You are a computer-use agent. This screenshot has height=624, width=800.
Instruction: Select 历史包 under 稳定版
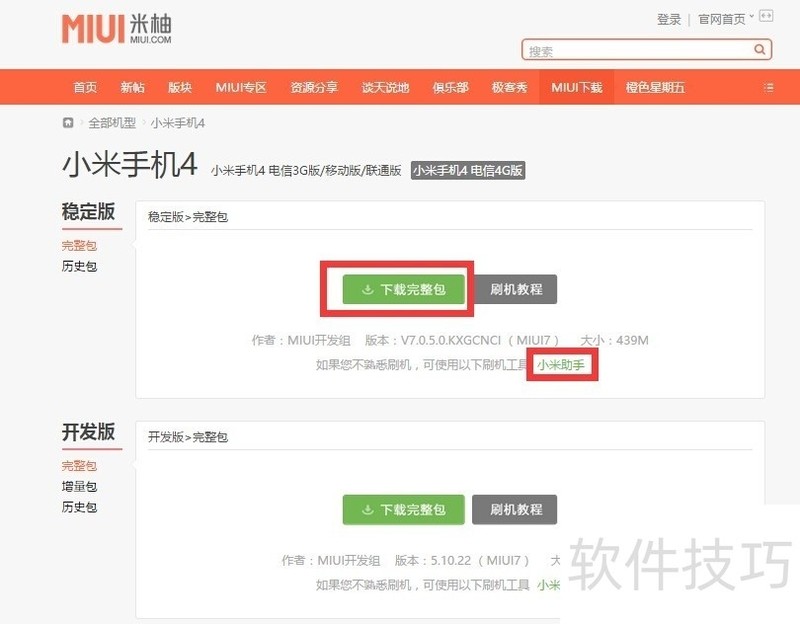(79, 266)
